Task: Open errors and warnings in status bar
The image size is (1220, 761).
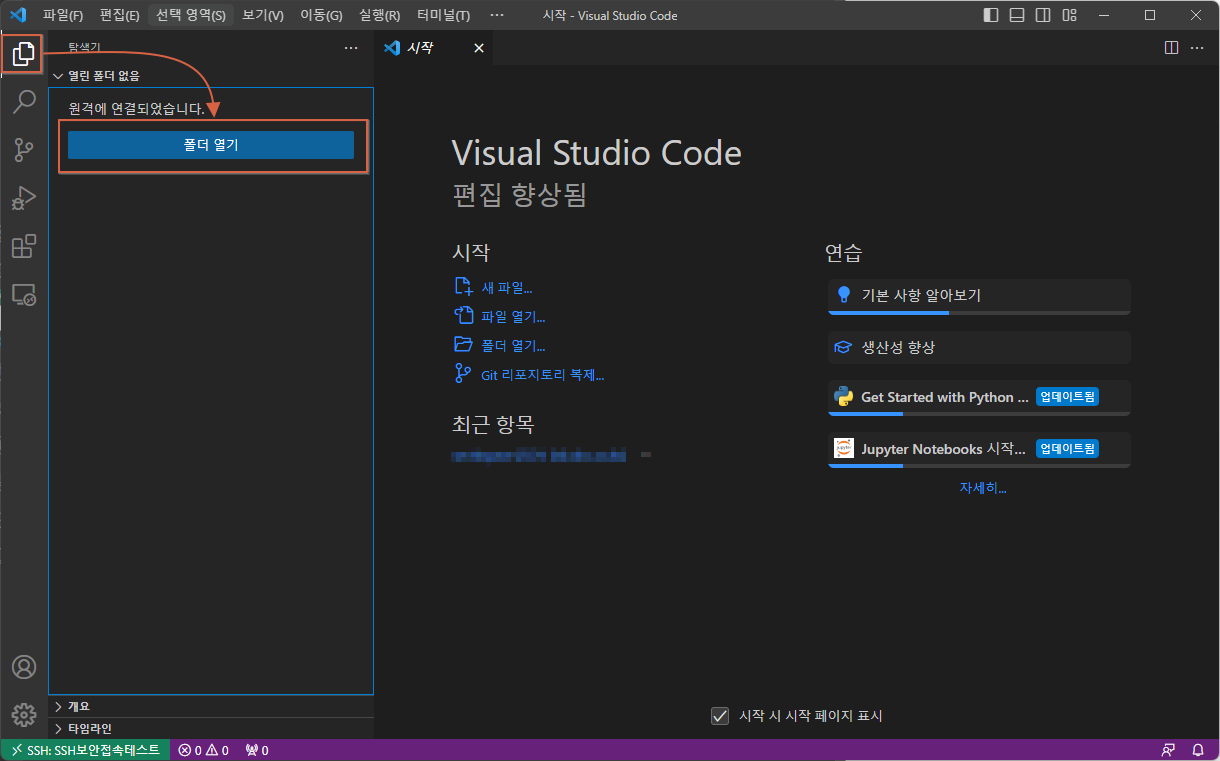Action: 203,750
